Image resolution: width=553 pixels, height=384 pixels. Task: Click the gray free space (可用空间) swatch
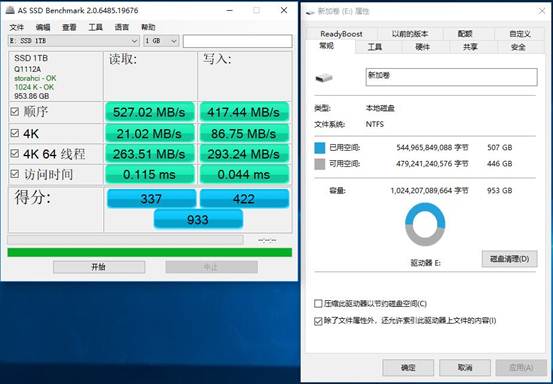(x=320, y=164)
